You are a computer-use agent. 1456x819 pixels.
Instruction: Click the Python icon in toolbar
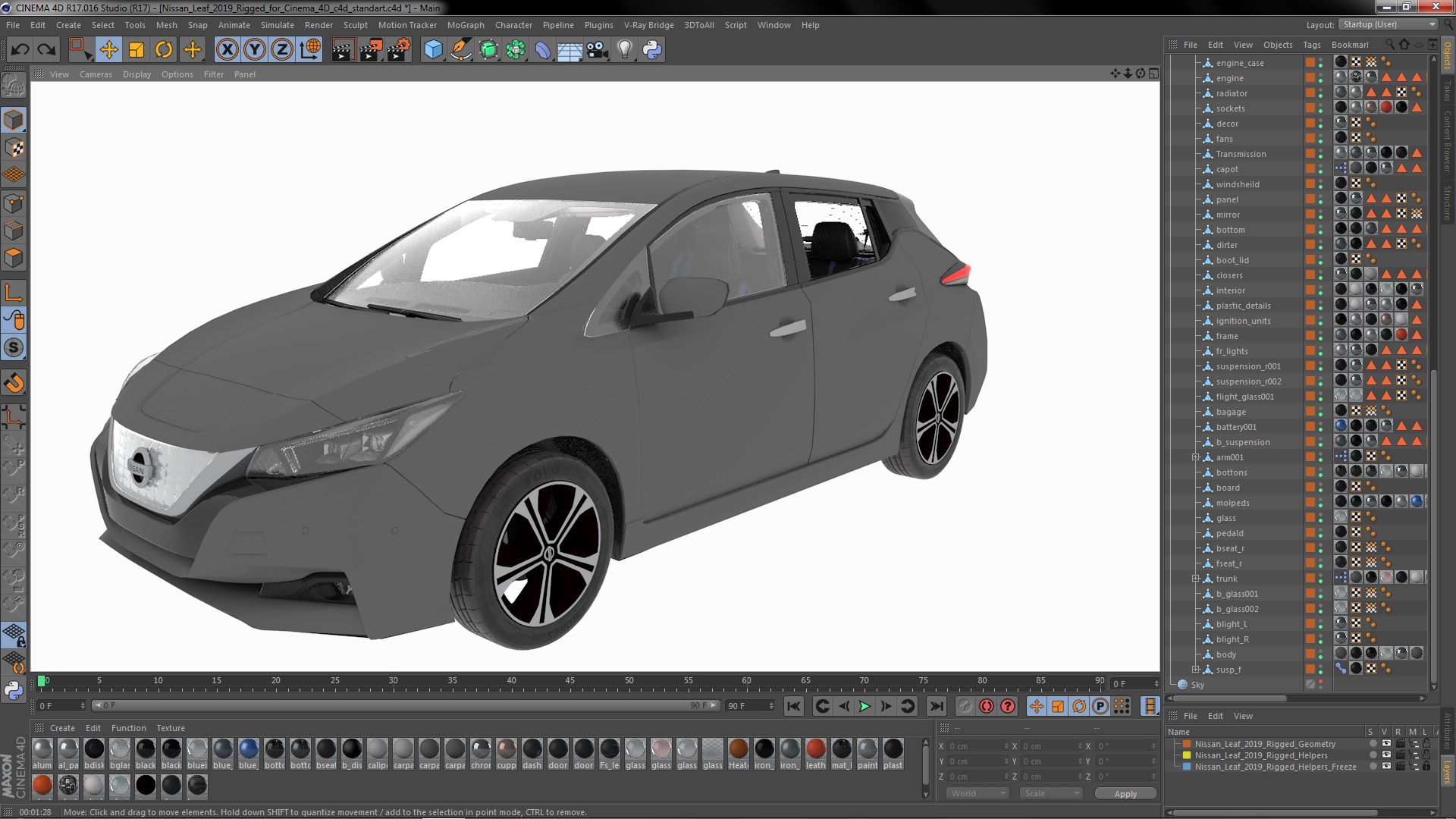652,50
